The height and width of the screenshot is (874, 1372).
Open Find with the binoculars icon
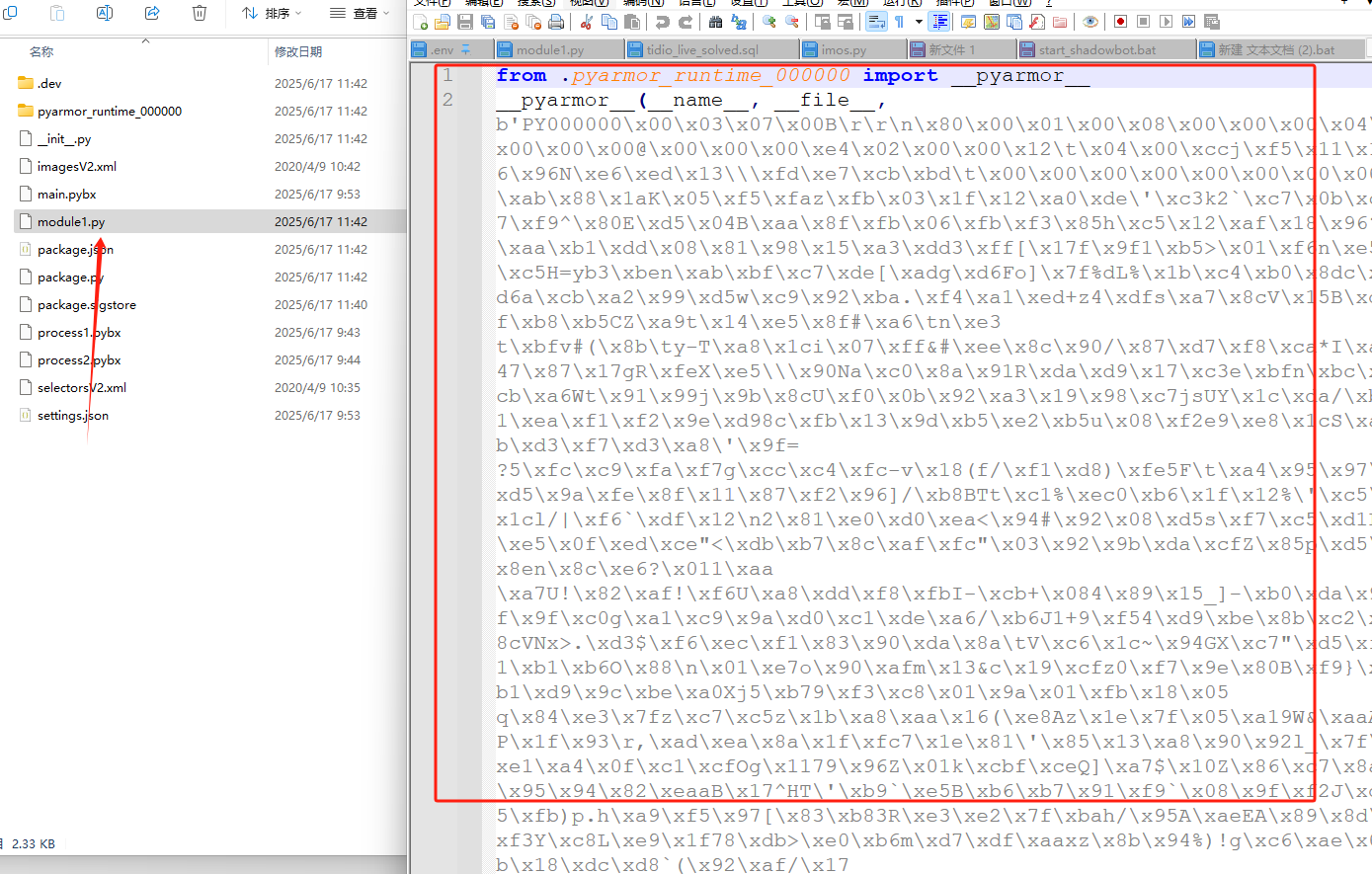[716, 22]
